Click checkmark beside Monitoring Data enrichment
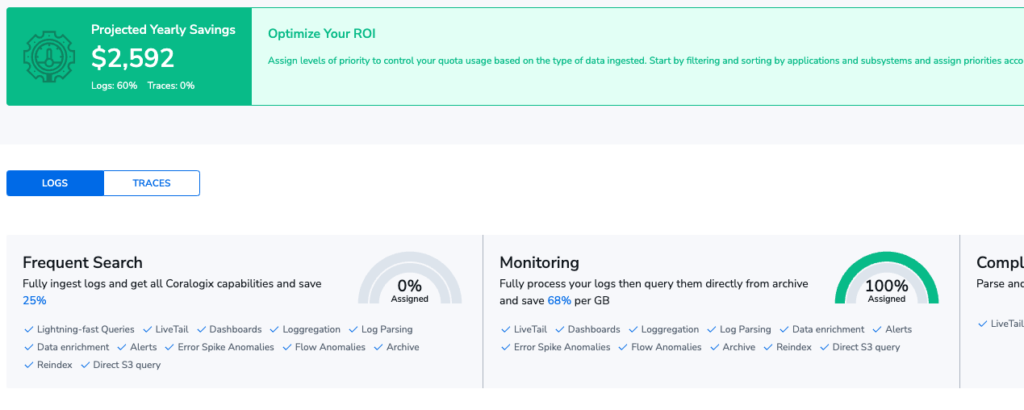 pyautogui.click(x=784, y=330)
